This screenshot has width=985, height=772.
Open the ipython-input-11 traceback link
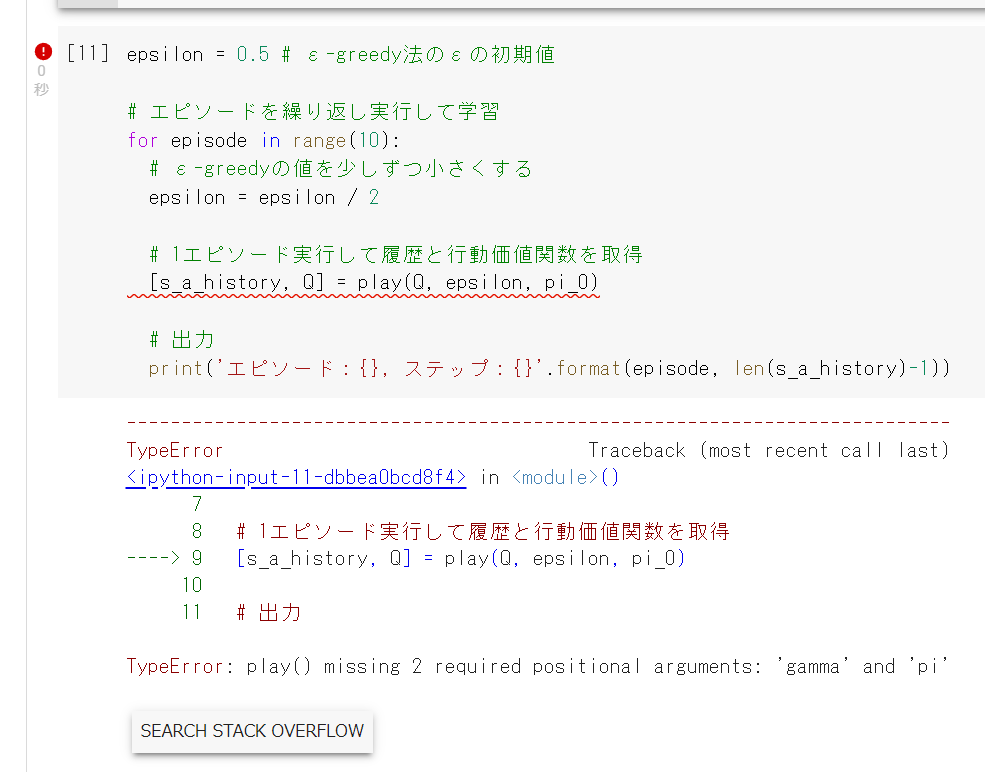point(296,478)
